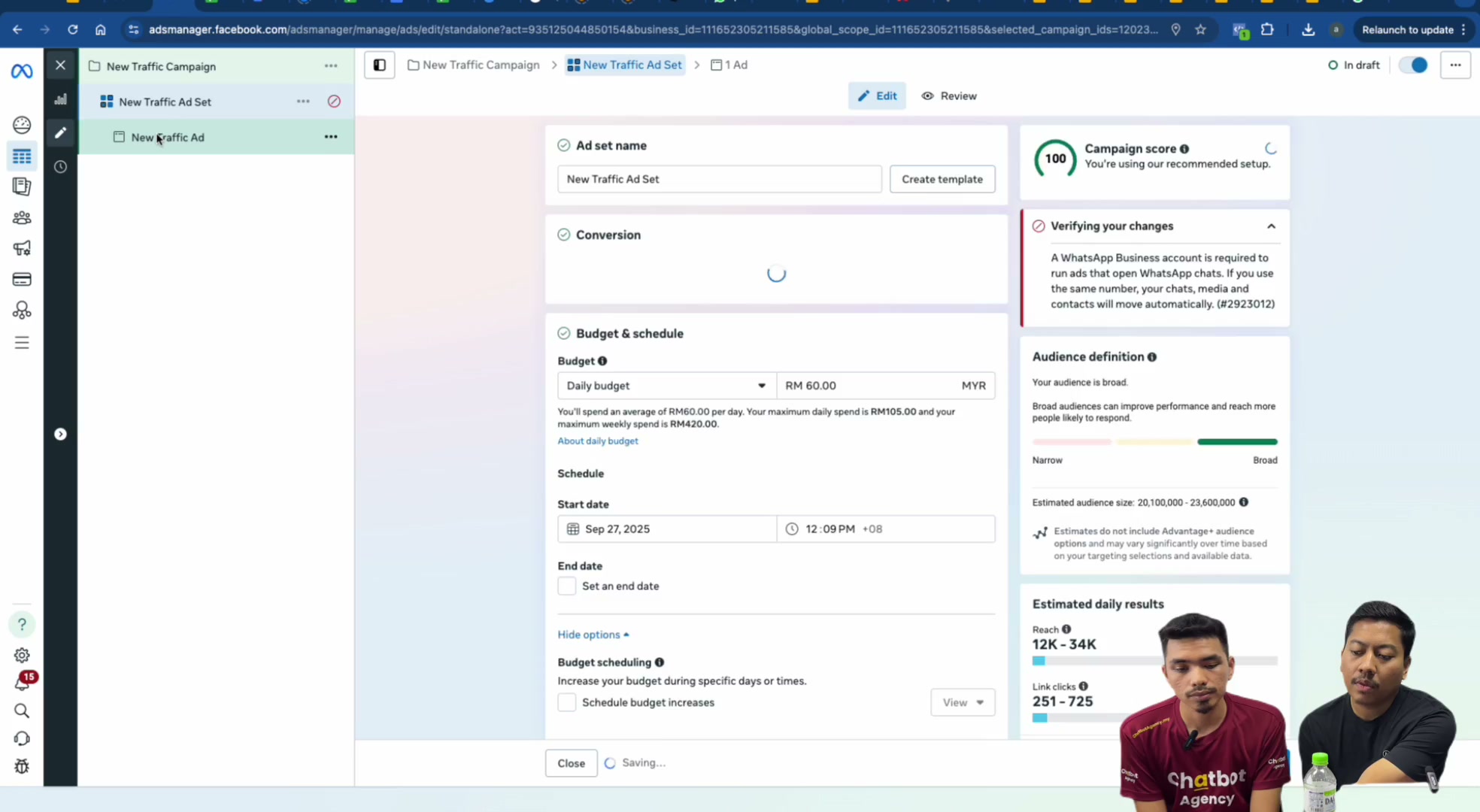Open the All tools hamburger menu
The width and height of the screenshot is (1480, 812).
coord(22,343)
